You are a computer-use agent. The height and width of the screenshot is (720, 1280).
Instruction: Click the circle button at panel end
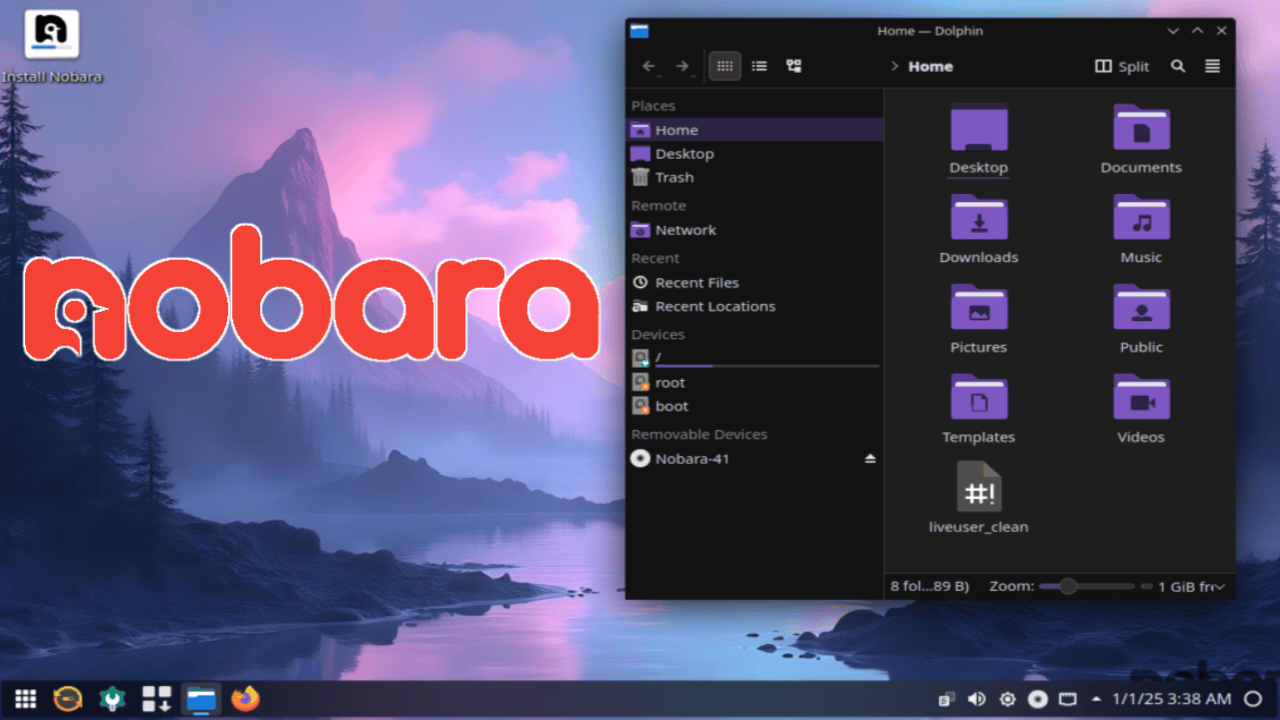tap(1254, 699)
